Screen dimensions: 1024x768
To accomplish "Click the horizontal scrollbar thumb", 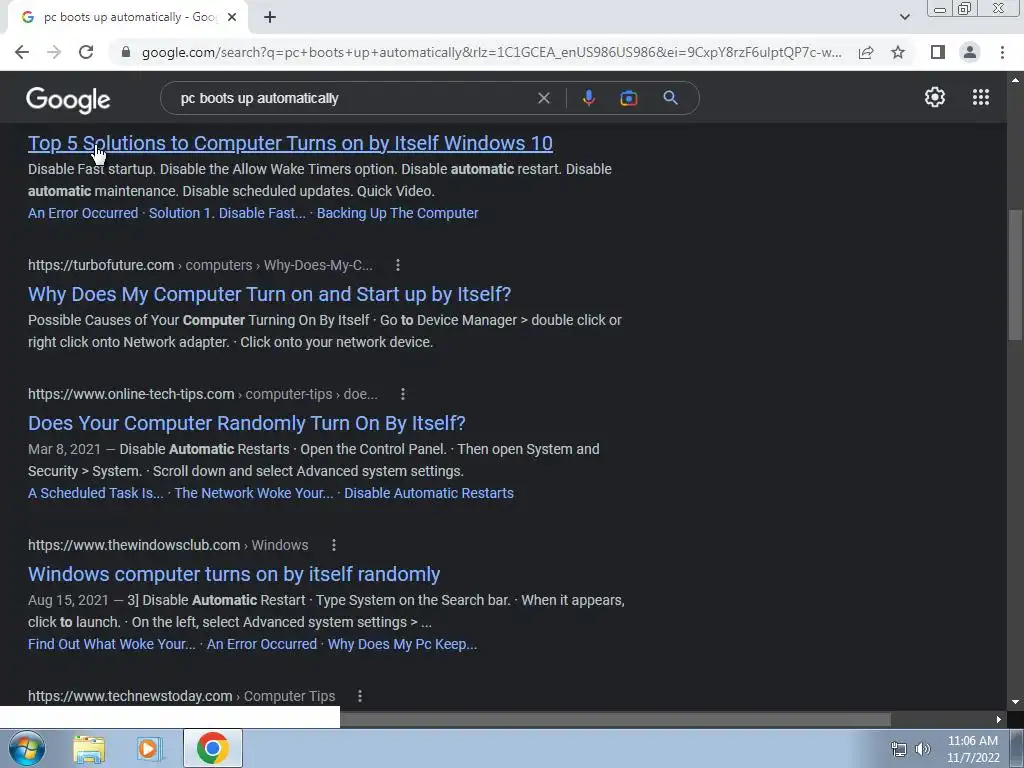I will [615, 720].
